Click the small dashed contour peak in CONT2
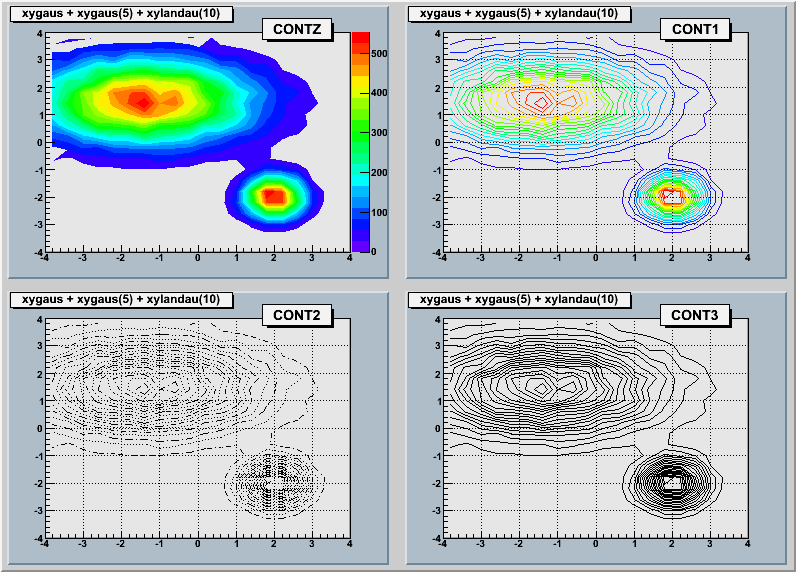Viewport: 796px width, 572px height. [x=273, y=482]
